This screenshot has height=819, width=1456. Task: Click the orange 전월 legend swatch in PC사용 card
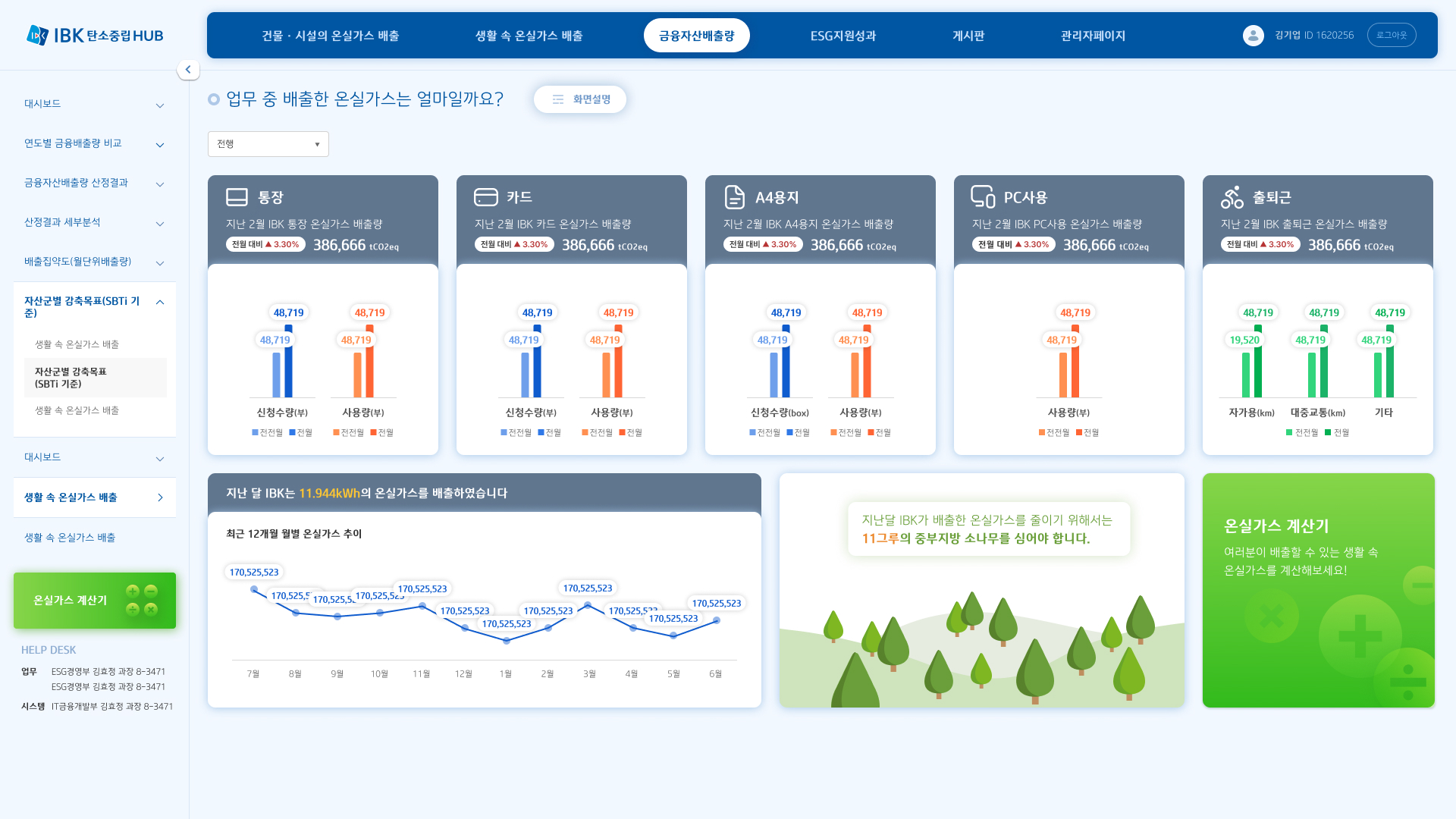(1079, 432)
